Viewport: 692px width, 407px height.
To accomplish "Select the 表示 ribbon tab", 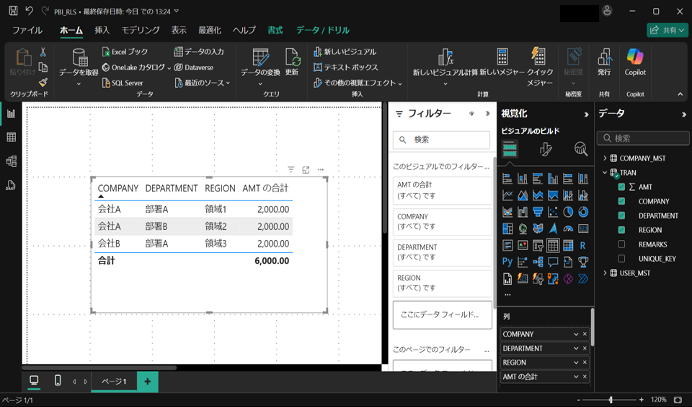I will [178, 31].
